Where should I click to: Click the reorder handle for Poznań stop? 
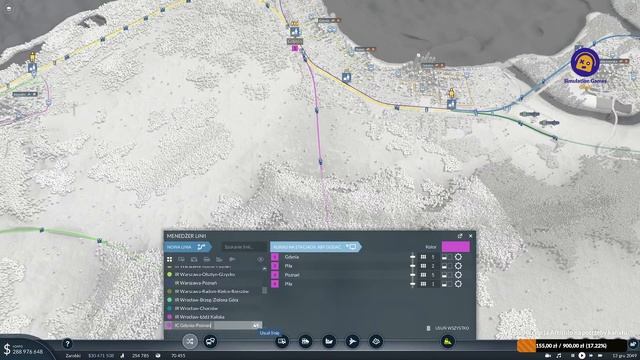tap(413, 275)
